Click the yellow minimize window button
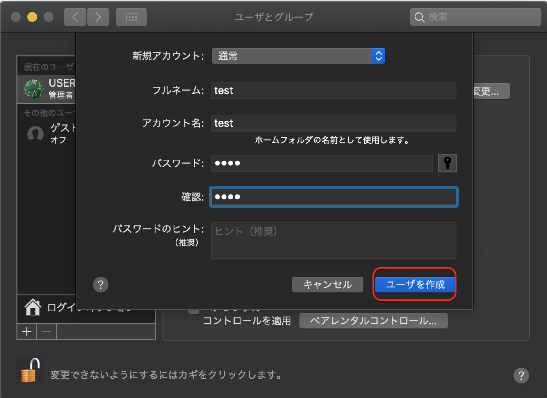This screenshot has width=547, height=398. [32, 17]
